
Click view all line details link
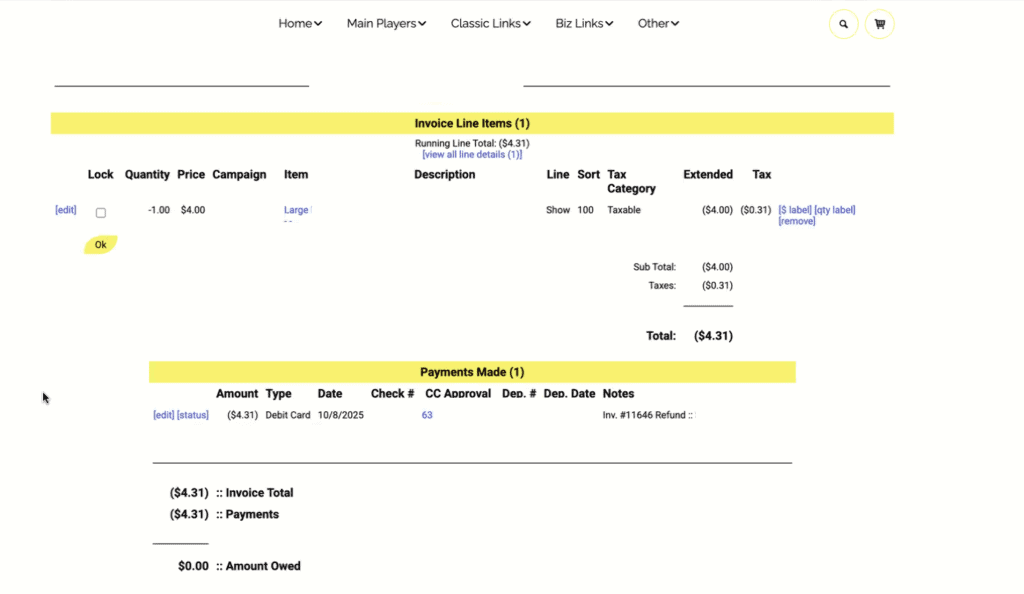pos(472,155)
